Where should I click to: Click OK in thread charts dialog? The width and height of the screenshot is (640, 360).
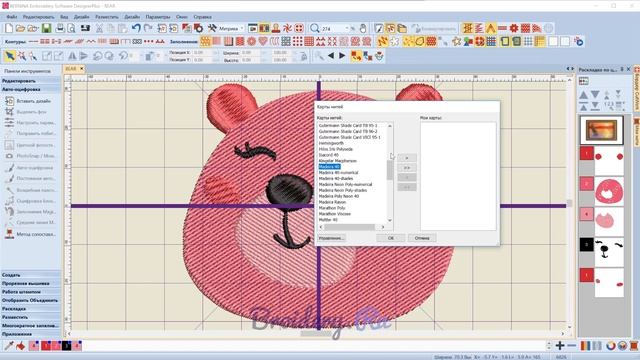391,238
